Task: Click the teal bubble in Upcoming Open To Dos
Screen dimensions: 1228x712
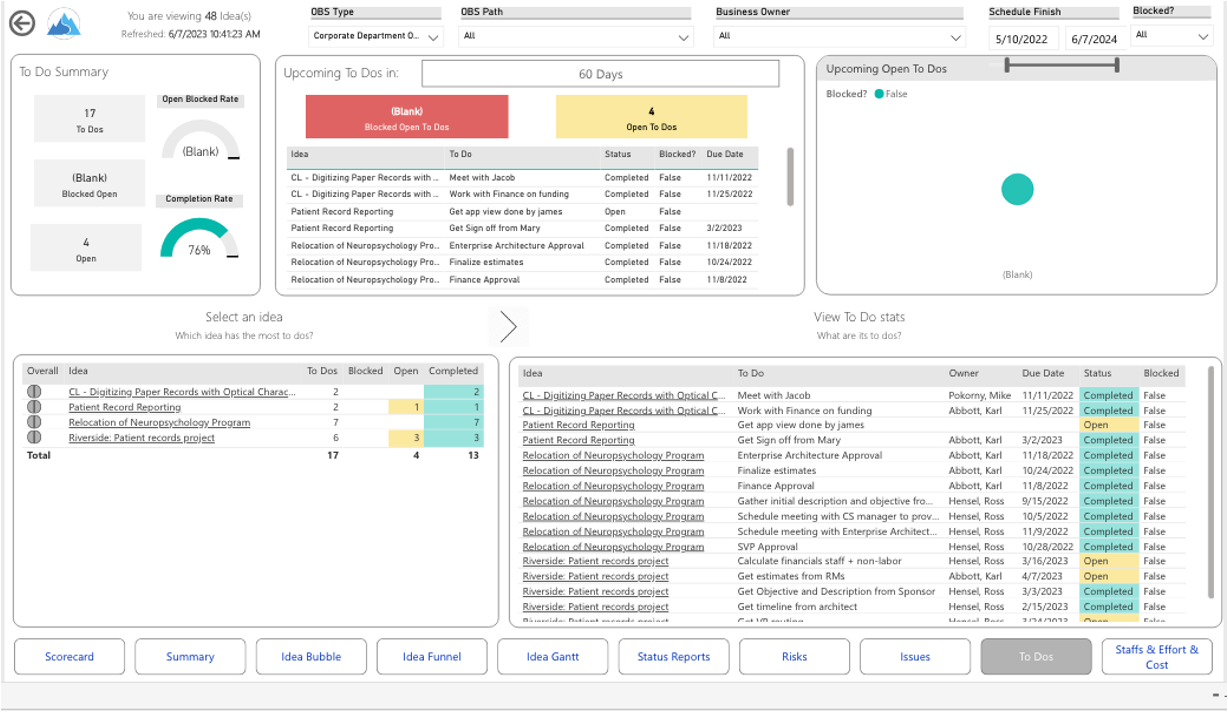Action: tap(1017, 189)
